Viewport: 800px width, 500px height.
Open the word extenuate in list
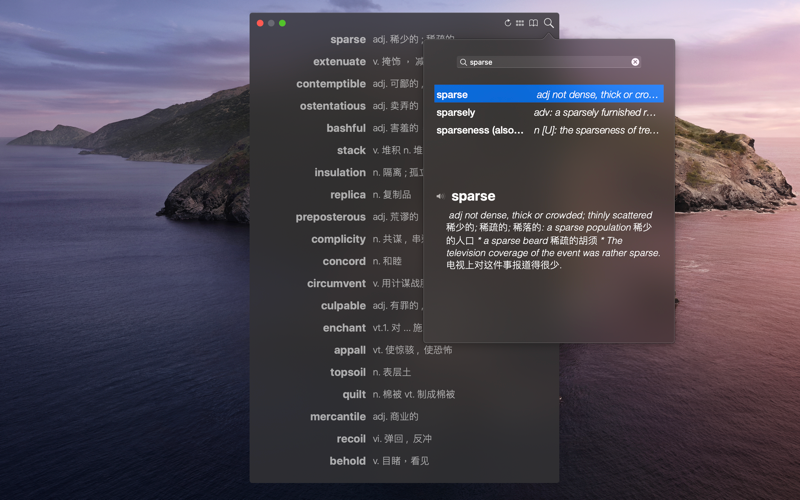point(339,62)
